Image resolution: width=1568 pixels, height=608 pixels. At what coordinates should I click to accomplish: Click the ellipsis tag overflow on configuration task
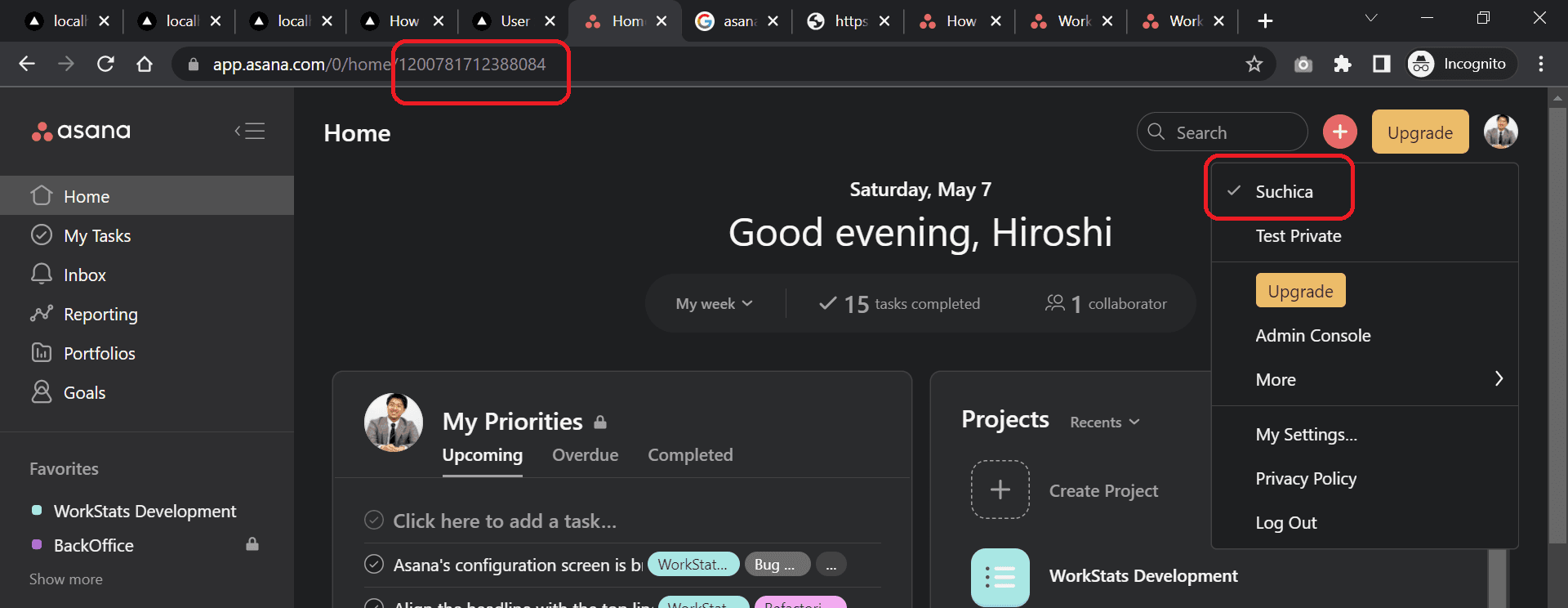(x=831, y=564)
